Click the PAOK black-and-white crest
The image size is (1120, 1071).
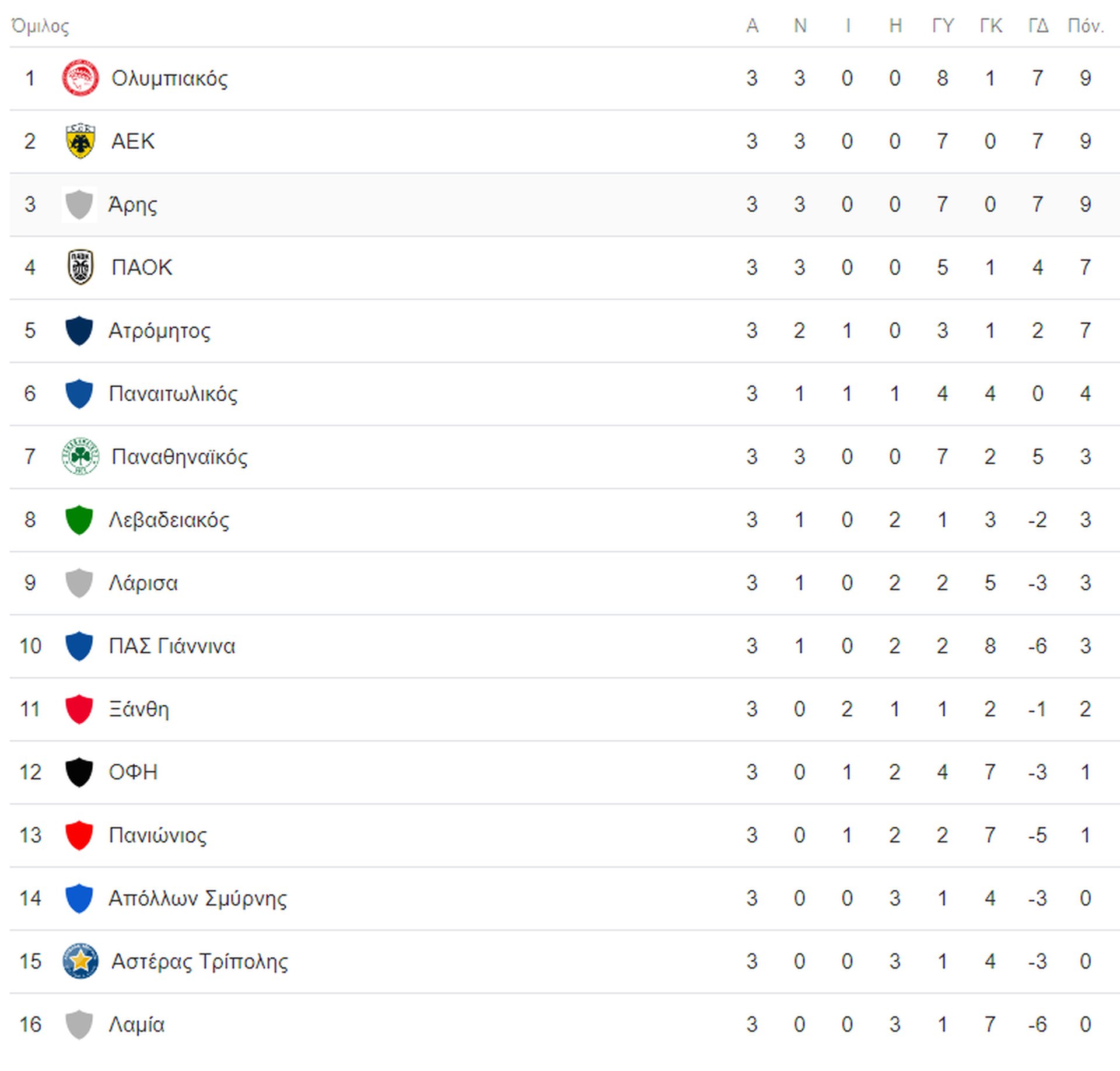(x=80, y=267)
